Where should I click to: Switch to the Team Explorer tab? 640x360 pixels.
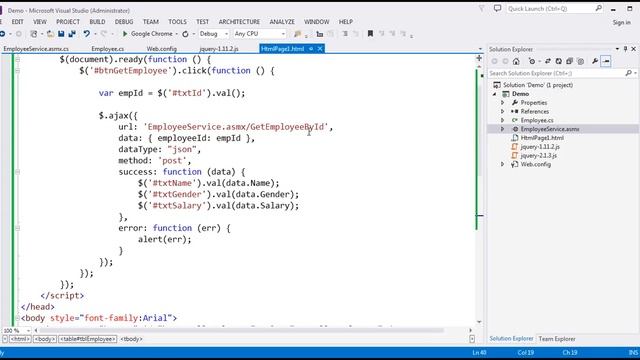click(557, 339)
